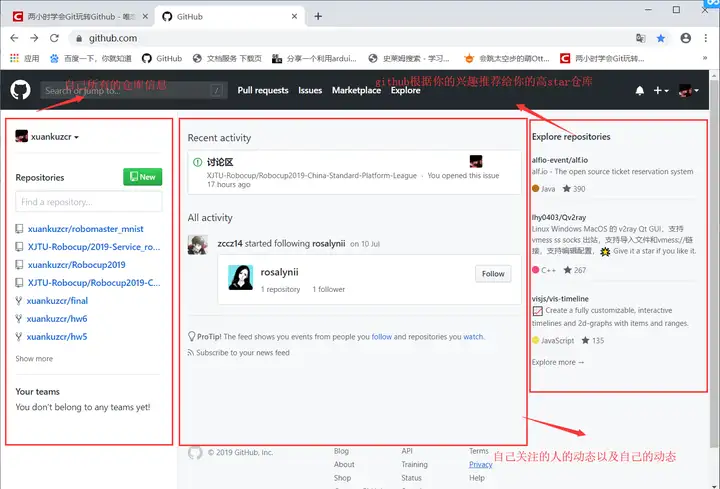Image resolution: width=720 pixels, height=489 pixels.
Task: Open the Terms footer link
Action: (478, 451)
